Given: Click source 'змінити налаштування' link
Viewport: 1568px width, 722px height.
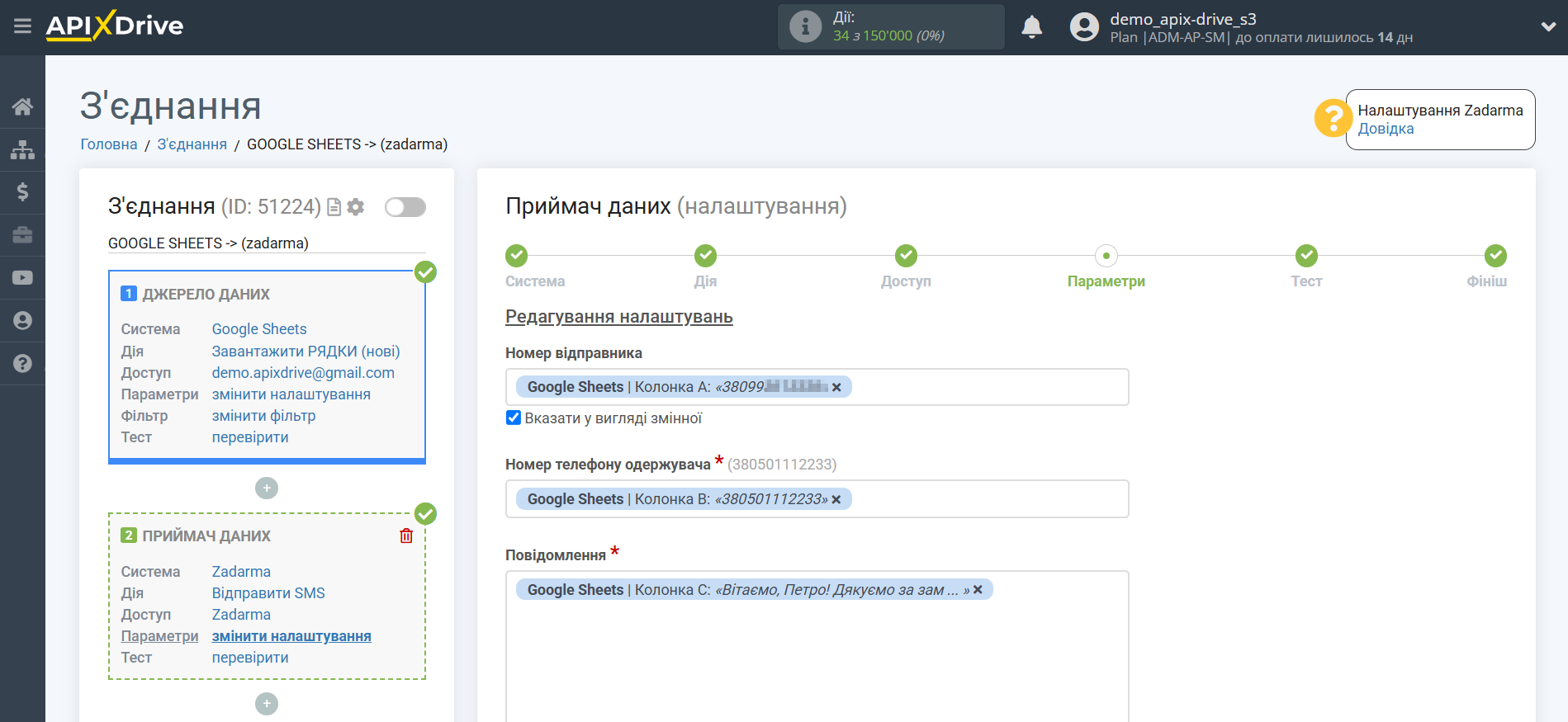Looking at the screenshot, I should (x=291, y=394).
